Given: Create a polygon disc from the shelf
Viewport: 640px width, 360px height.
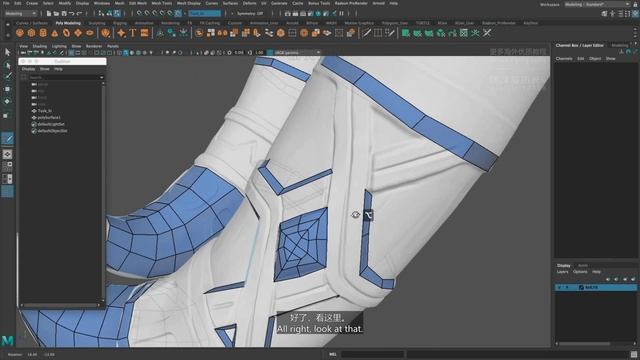Looking at the screenshot, I should [x=89, y=33].
